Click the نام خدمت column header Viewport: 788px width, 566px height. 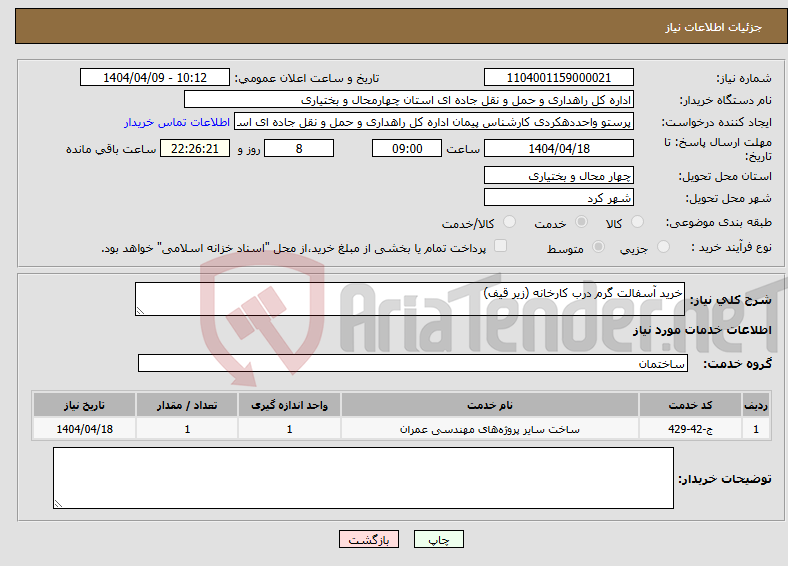(x=489, y=405)
